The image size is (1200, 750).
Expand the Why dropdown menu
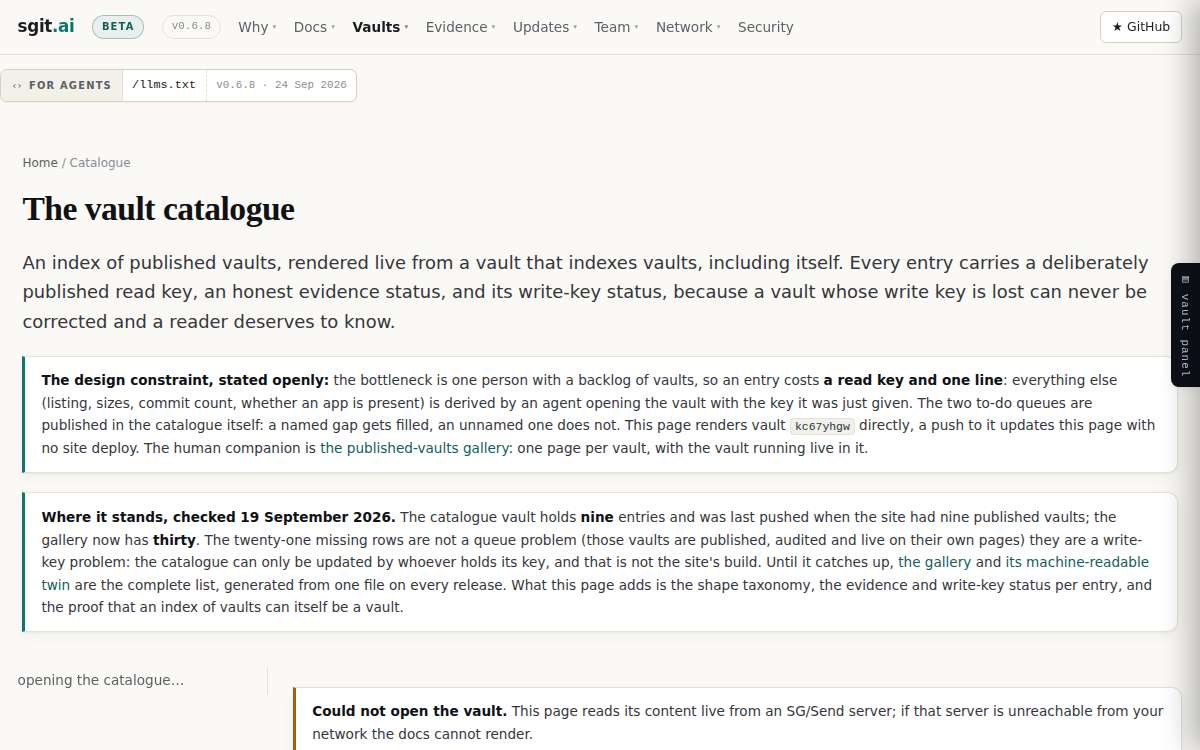click(x=257, y=27)
